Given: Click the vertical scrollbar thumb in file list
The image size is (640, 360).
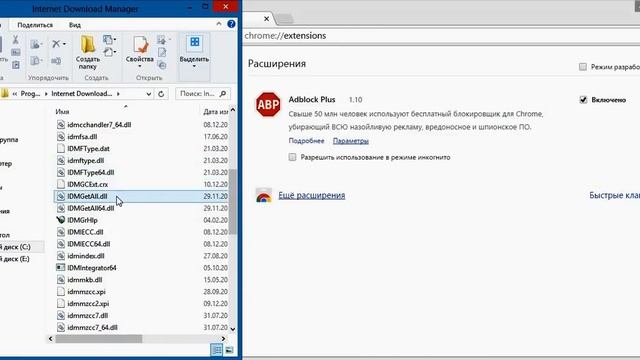Looking at the screenshot, I should pos(233,202).
